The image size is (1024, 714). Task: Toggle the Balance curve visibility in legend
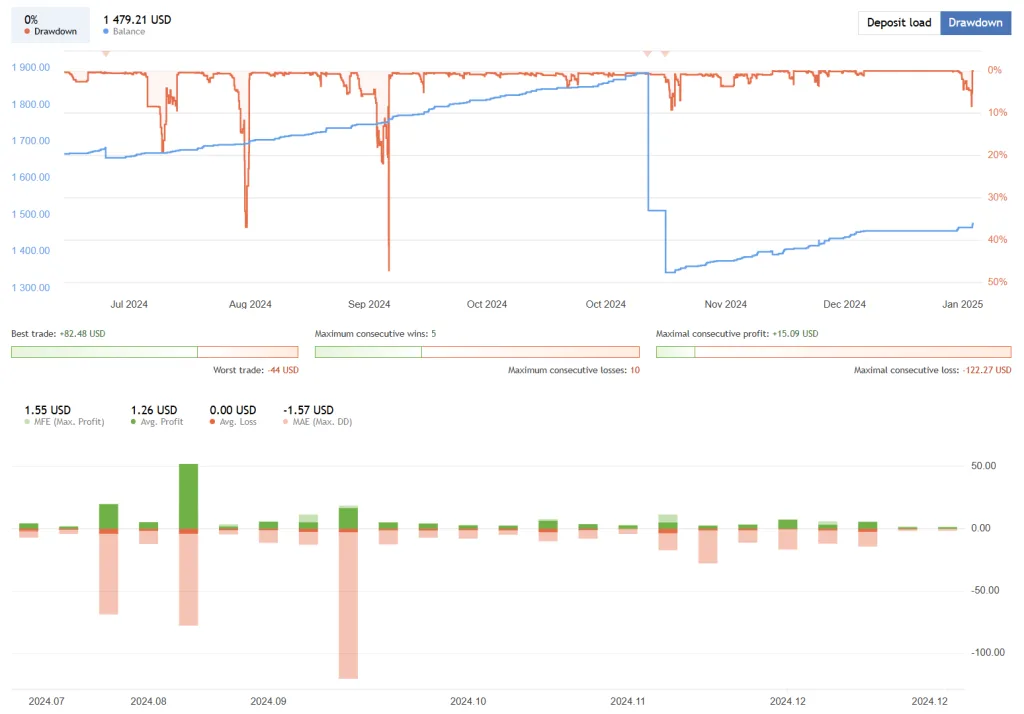pos(106,31)
